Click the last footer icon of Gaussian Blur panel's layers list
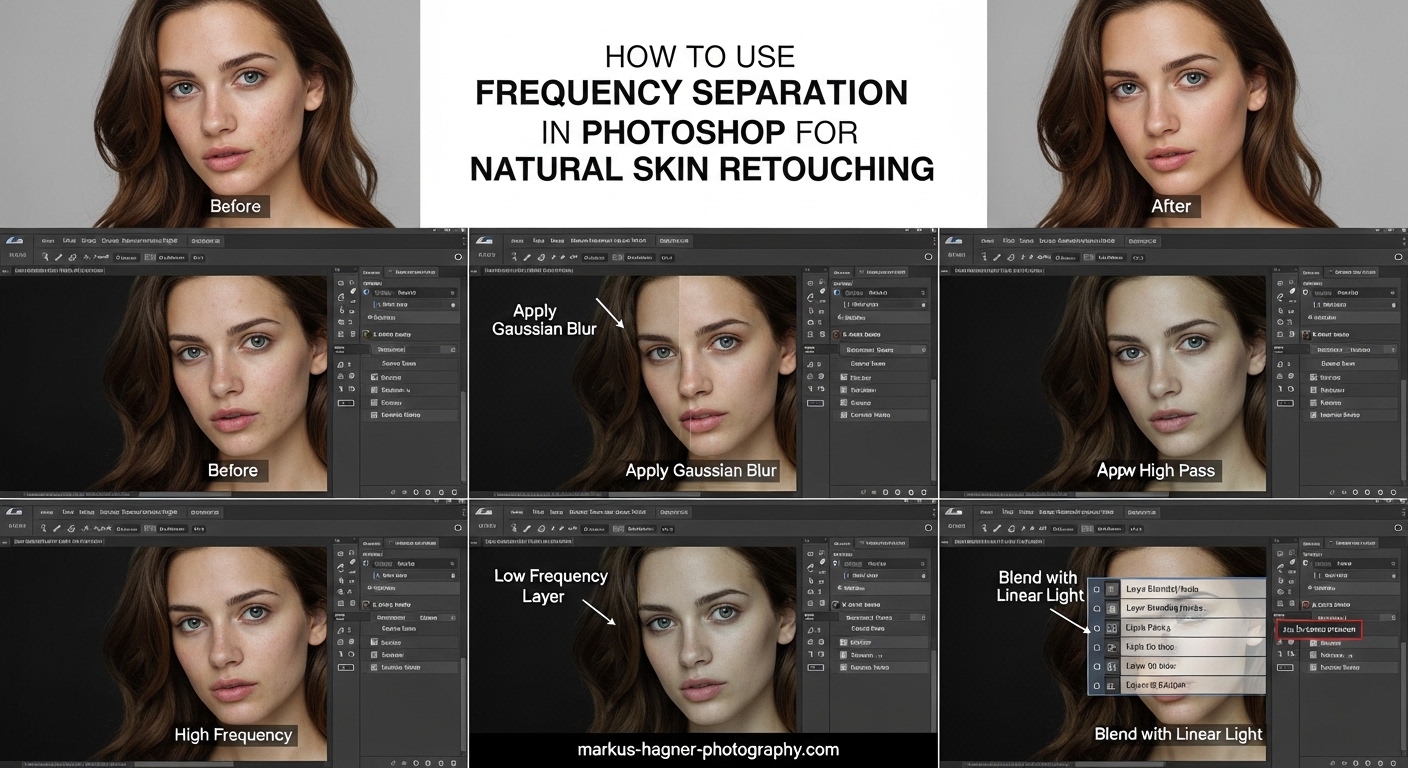1408x768 pixels. click(x=924, y=492)
